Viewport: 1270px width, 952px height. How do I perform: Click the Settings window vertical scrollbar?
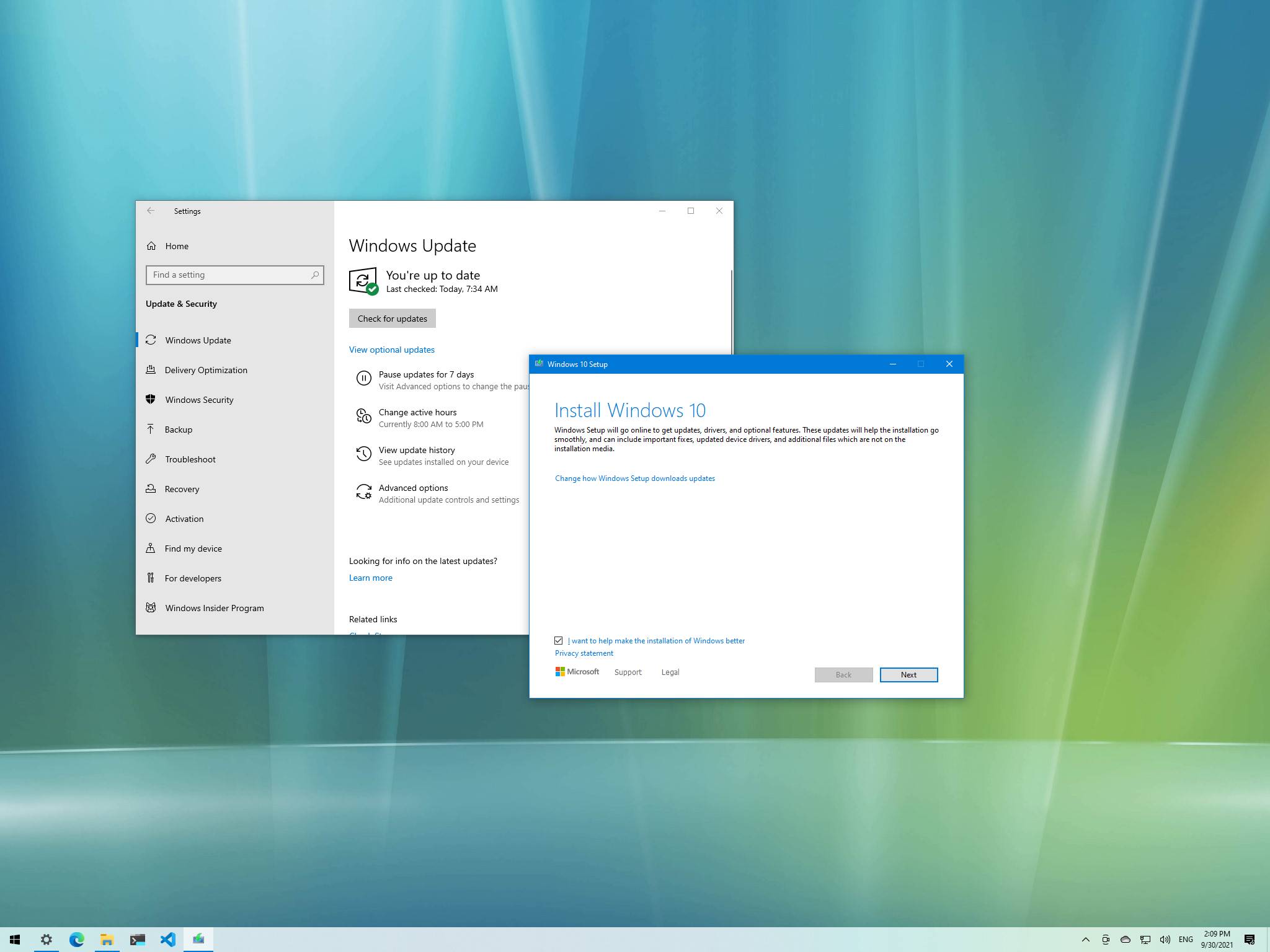(x=732, y=310)
